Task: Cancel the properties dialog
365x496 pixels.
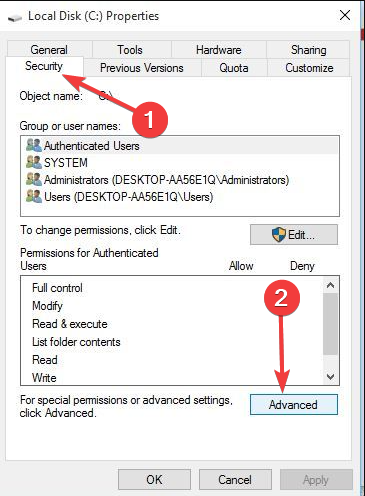Action: click(235, 480)
